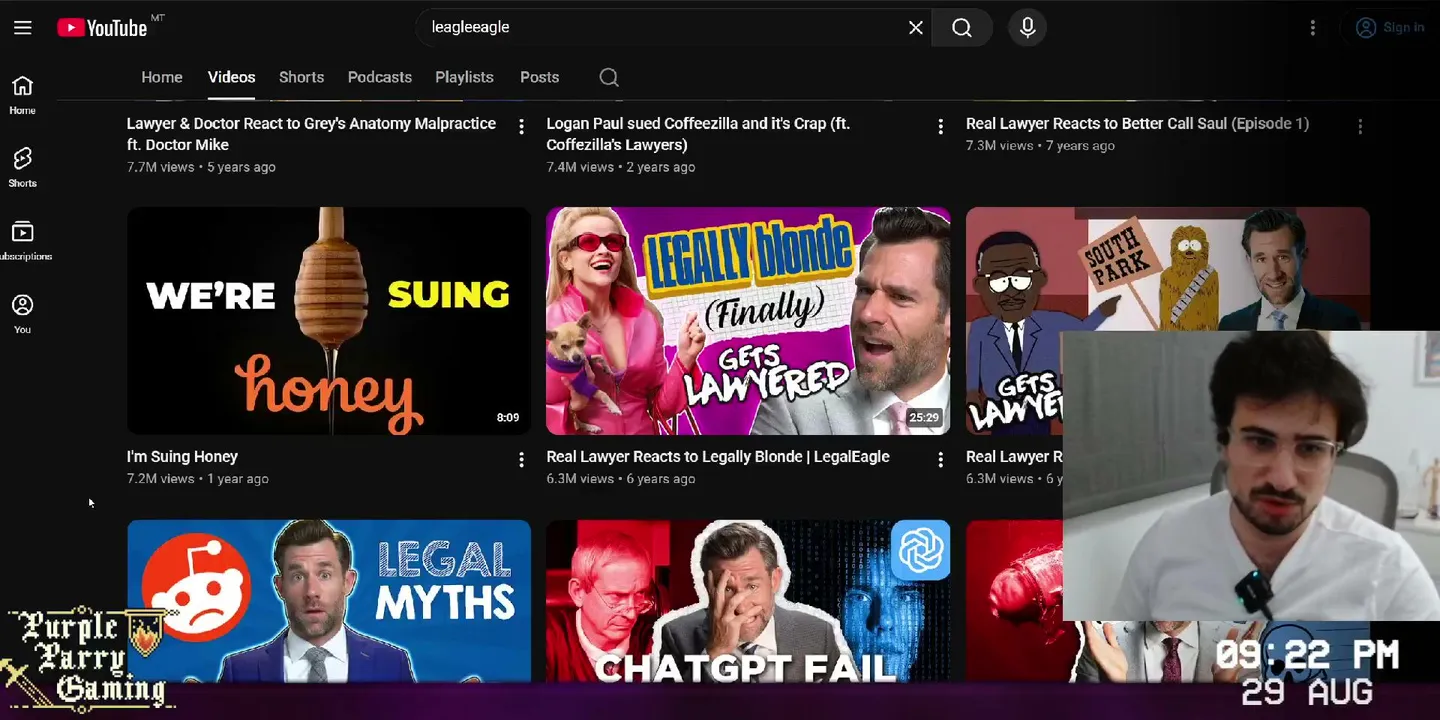
Task: Open the Grey's Anatomy Malpractice video title
Action: point(311,134)
